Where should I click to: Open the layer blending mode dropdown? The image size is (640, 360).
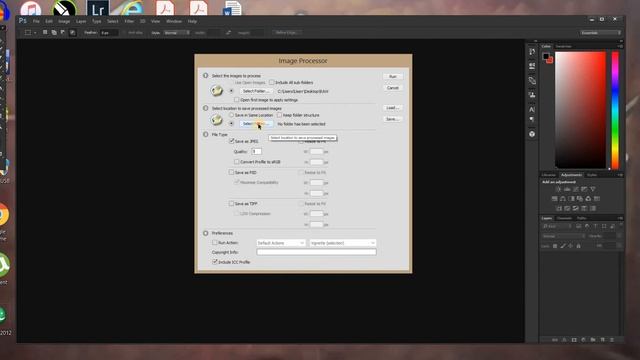click(563, 236)
